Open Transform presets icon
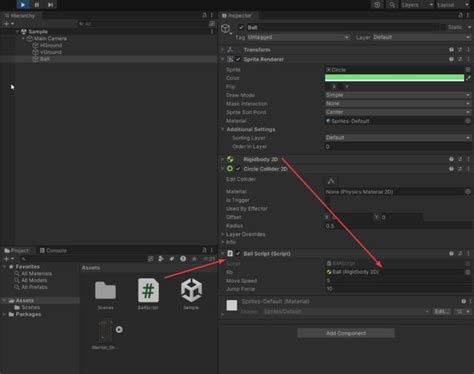Viewport: 474px width, 374px height. point(460,50)
